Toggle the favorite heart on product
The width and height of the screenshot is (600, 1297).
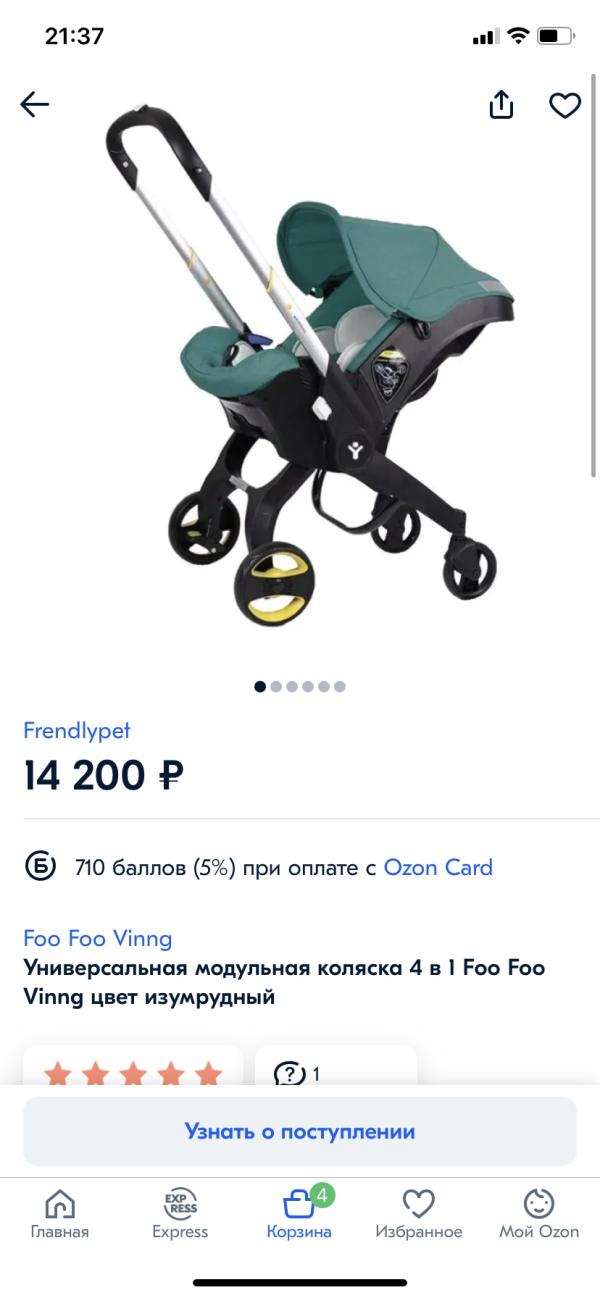click(565, 105)
